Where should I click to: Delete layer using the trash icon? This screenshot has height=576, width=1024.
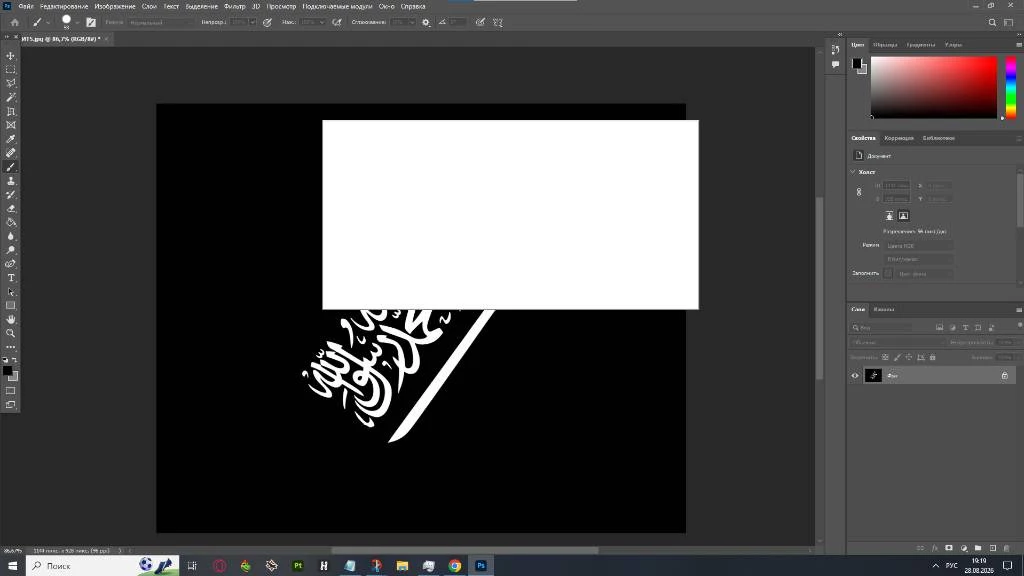click(1006, 548)
